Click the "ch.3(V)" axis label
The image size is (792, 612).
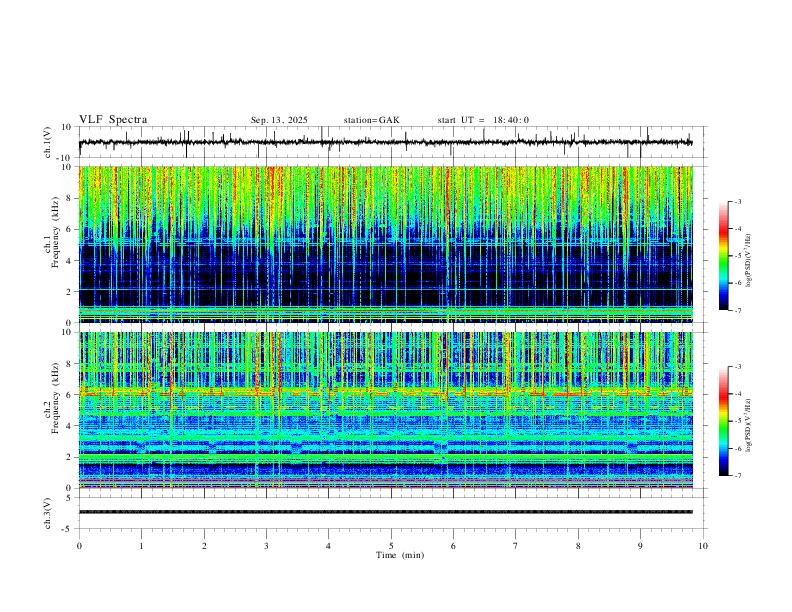(x=48, y=513)
